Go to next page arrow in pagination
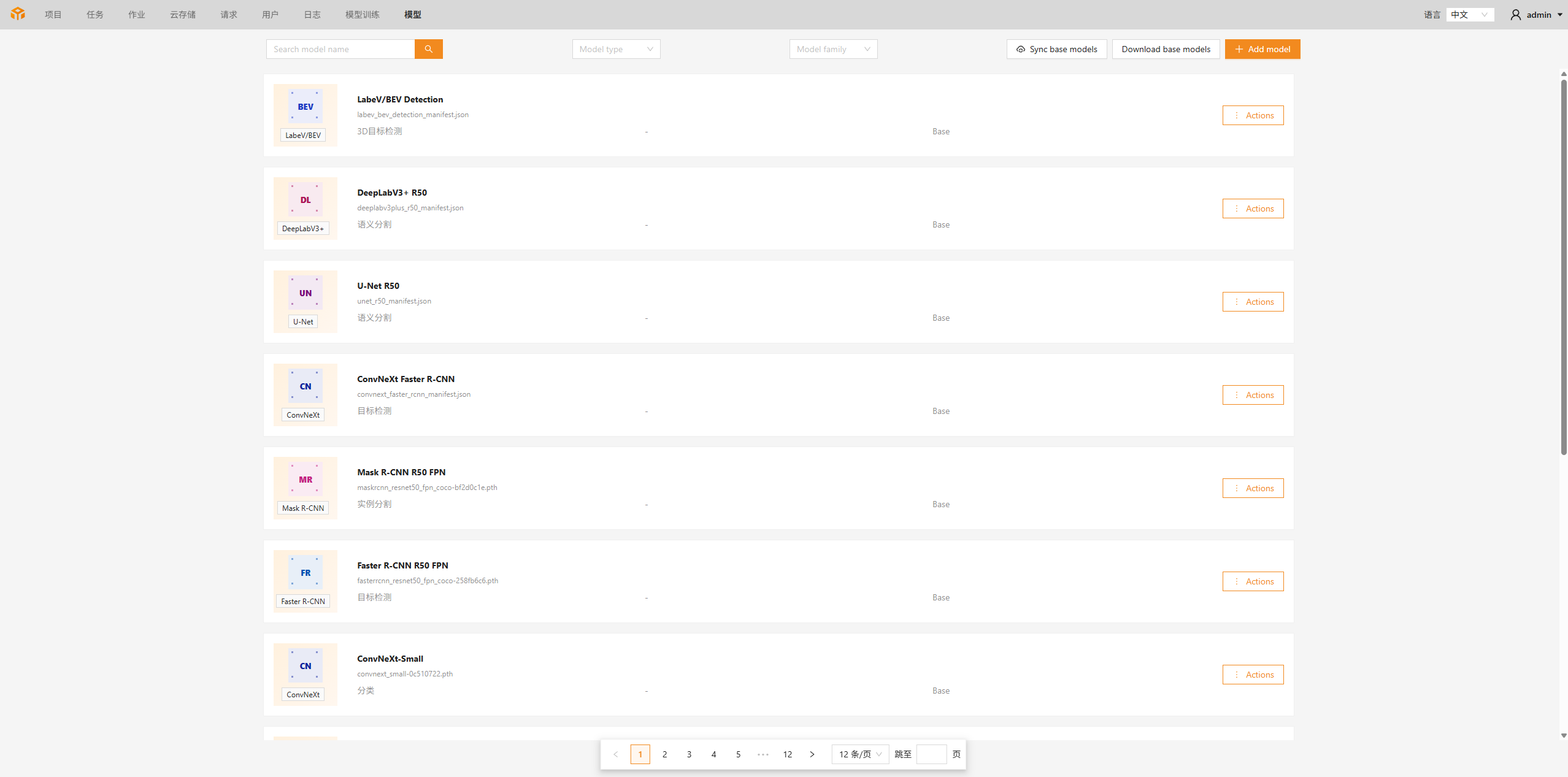Viewport: 1568px width, 777px height. (x=812, y=754)
